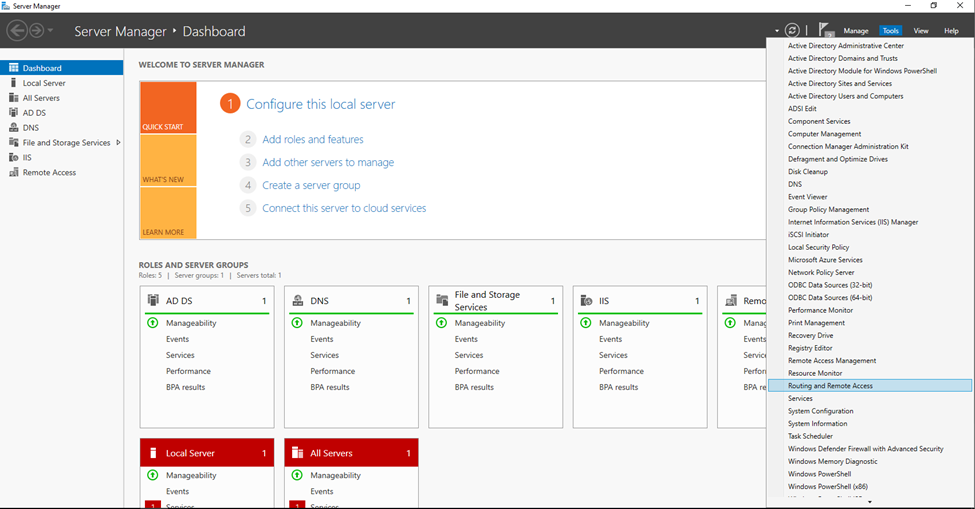Select the WHAT'S NEW tile

(x=168, y=160)
